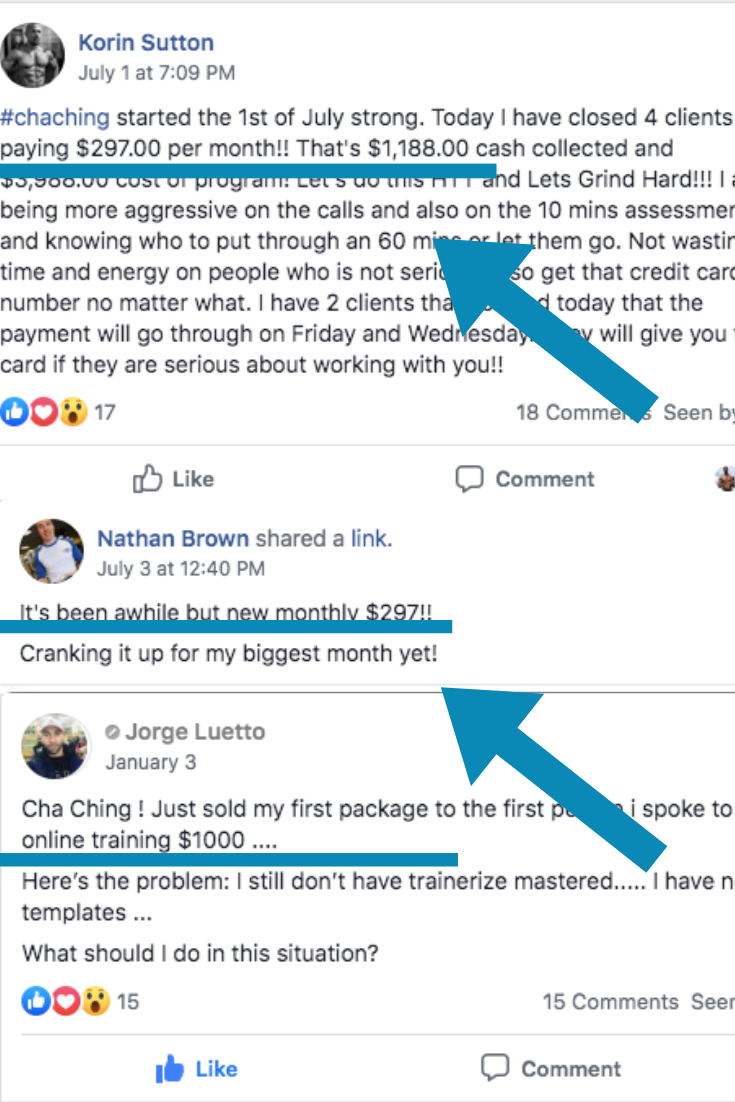This screenshot has width=735, height=1102.
Task: Open the shared link in Nathan's post
Action: (x=369, y=538)
